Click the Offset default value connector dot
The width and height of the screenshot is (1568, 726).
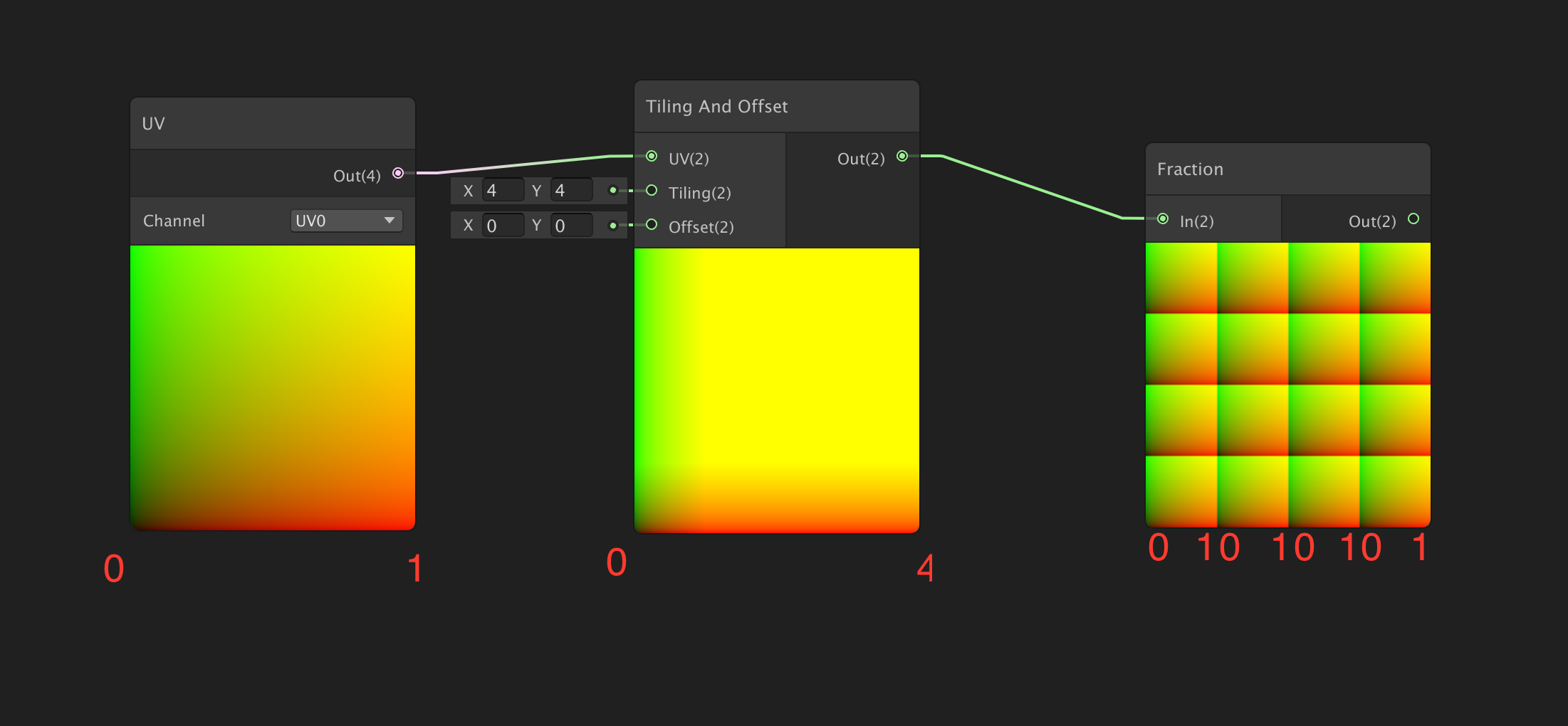tap(613, 226)
